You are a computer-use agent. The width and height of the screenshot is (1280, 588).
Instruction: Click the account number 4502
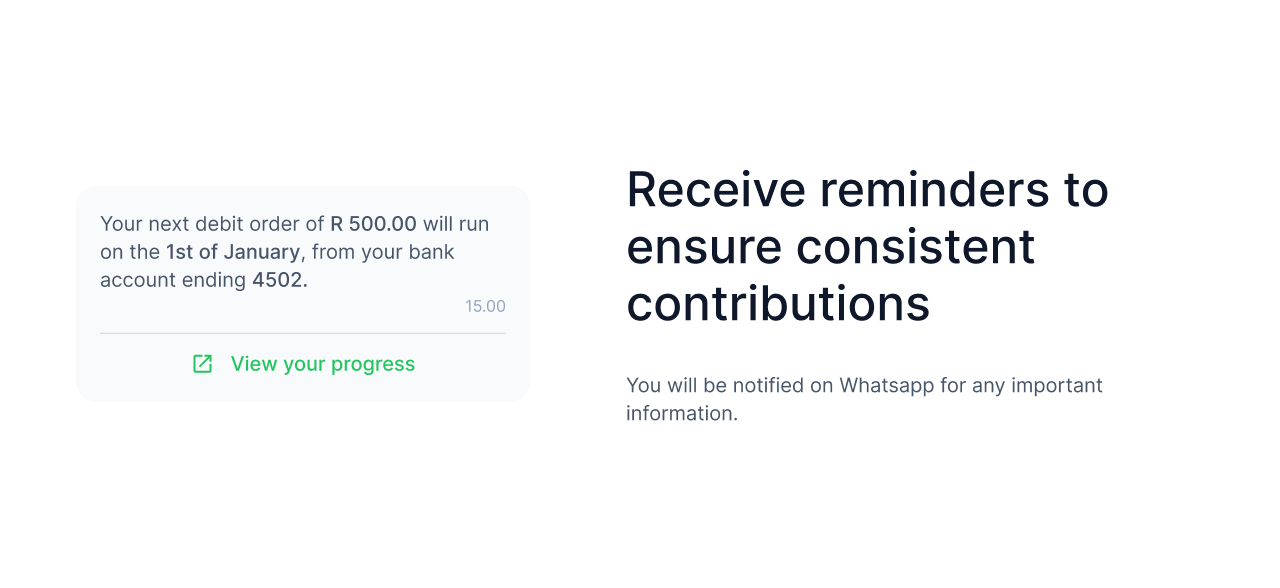point(279,280)
